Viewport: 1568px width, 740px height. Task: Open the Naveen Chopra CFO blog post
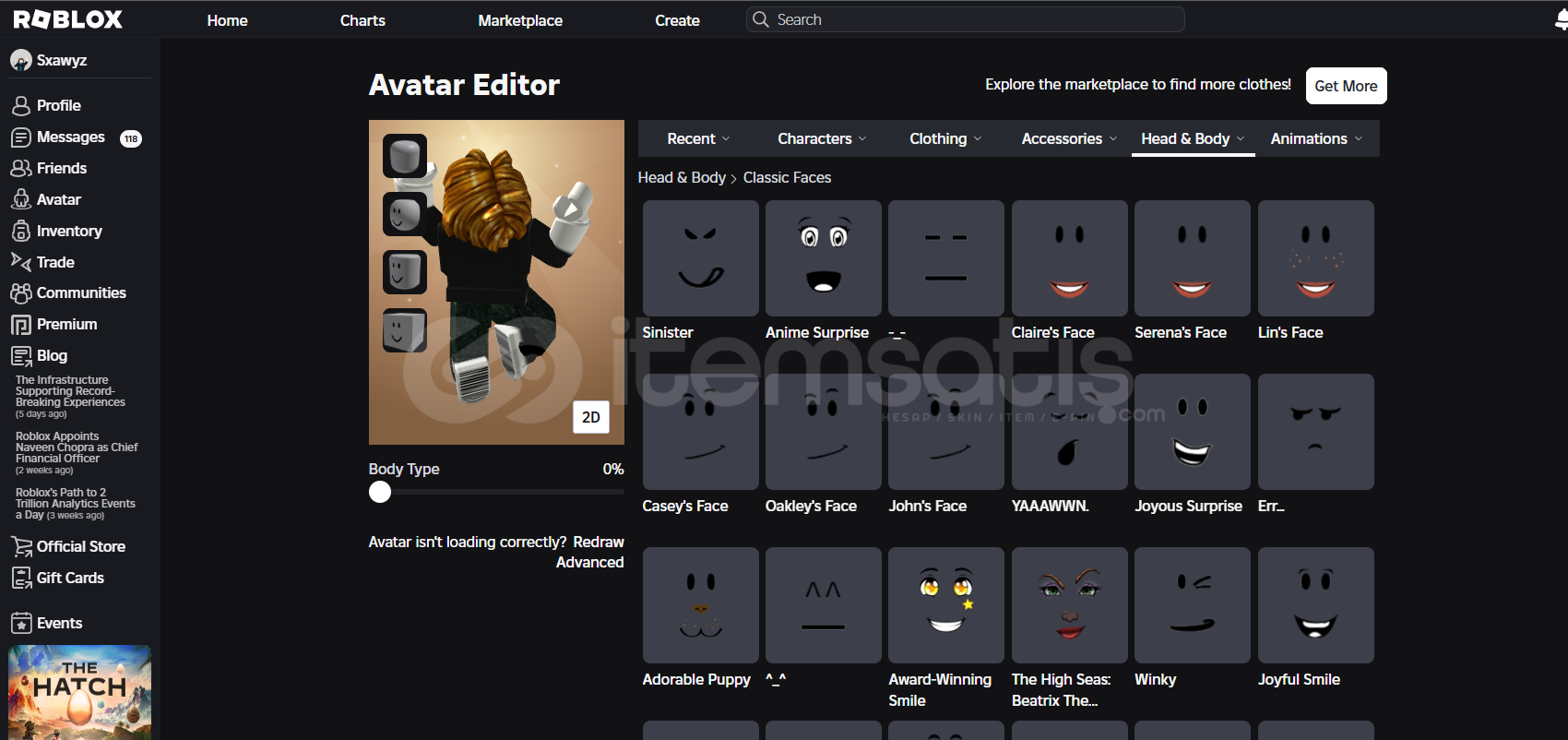(x=77, y=453)
